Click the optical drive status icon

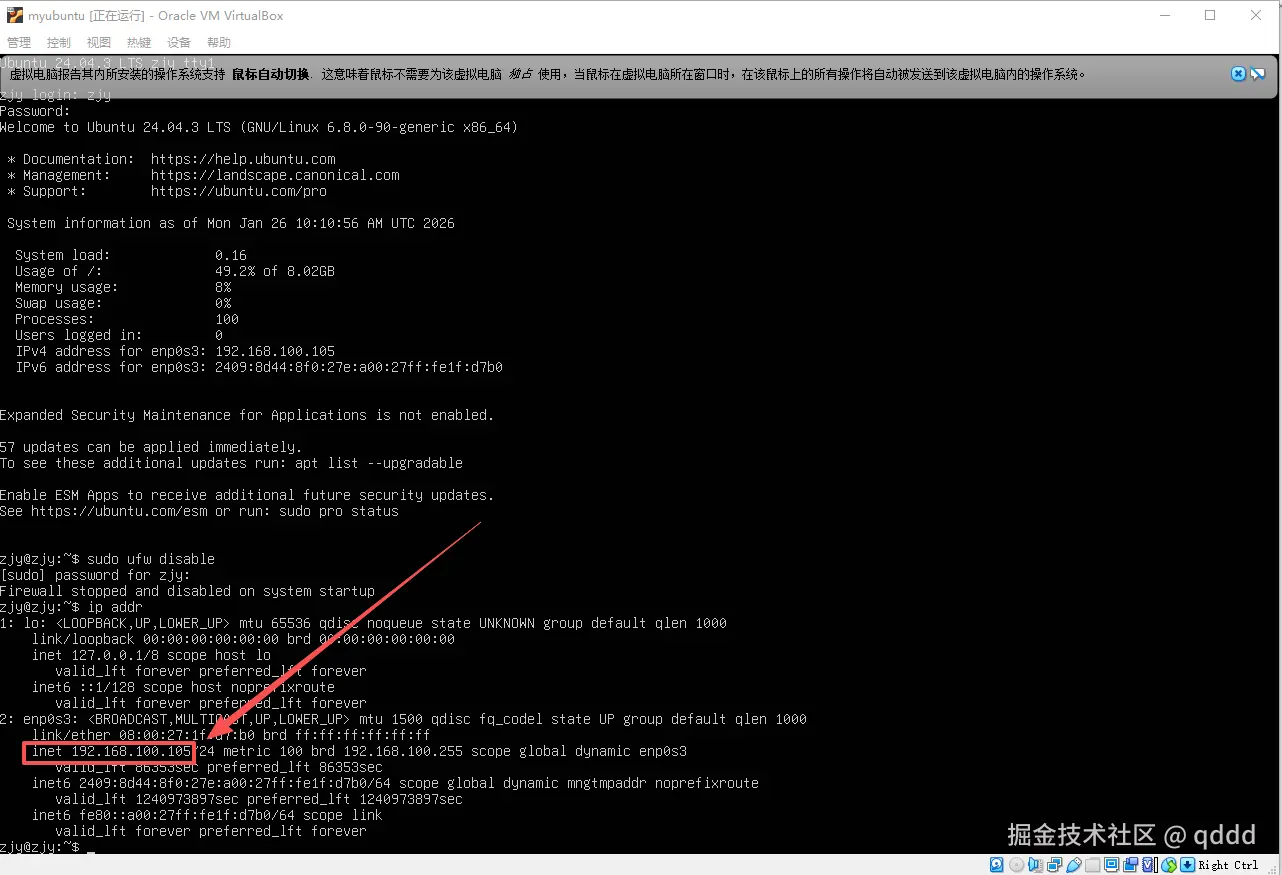point(1017,865)
